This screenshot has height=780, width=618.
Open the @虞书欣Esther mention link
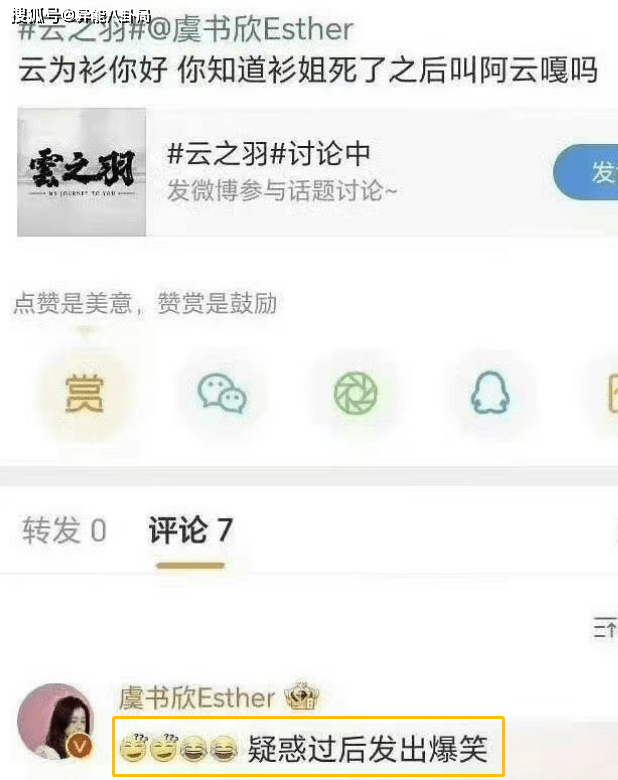point(249,30)
